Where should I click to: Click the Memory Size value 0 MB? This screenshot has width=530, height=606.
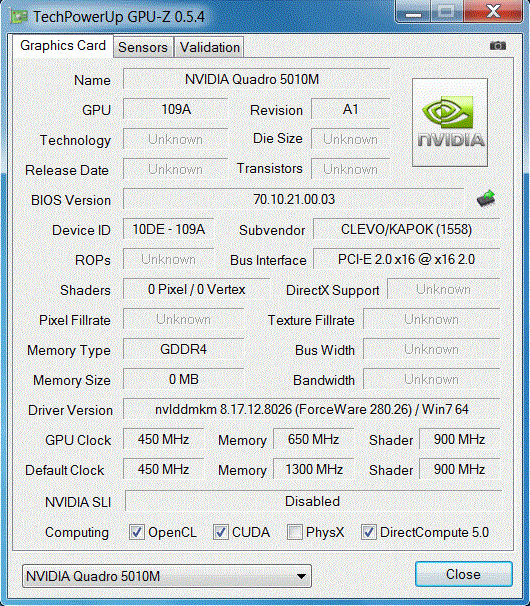184,379
